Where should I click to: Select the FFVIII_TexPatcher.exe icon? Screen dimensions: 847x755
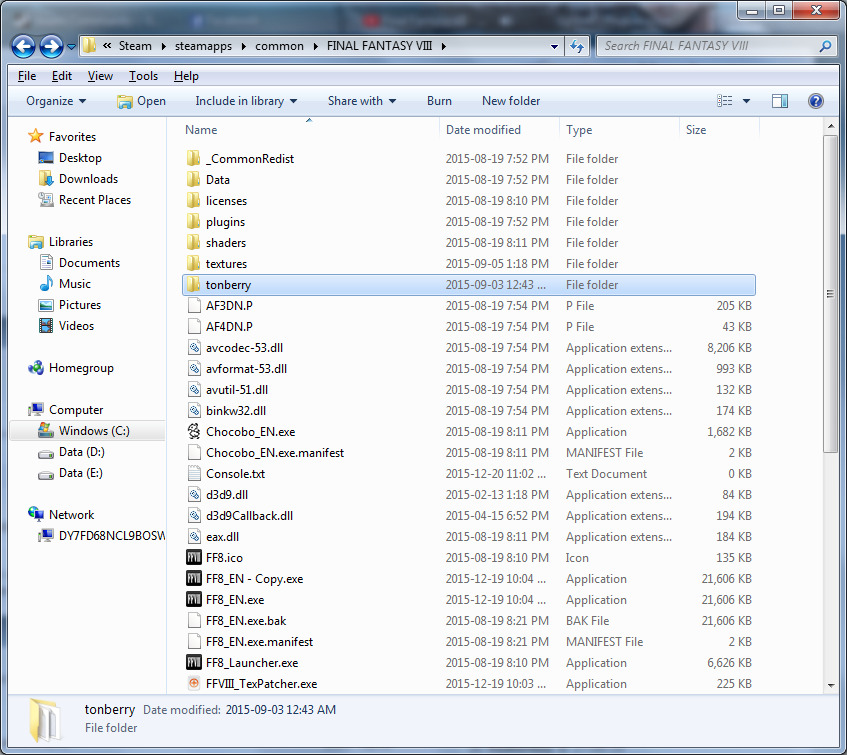[193, 683]
